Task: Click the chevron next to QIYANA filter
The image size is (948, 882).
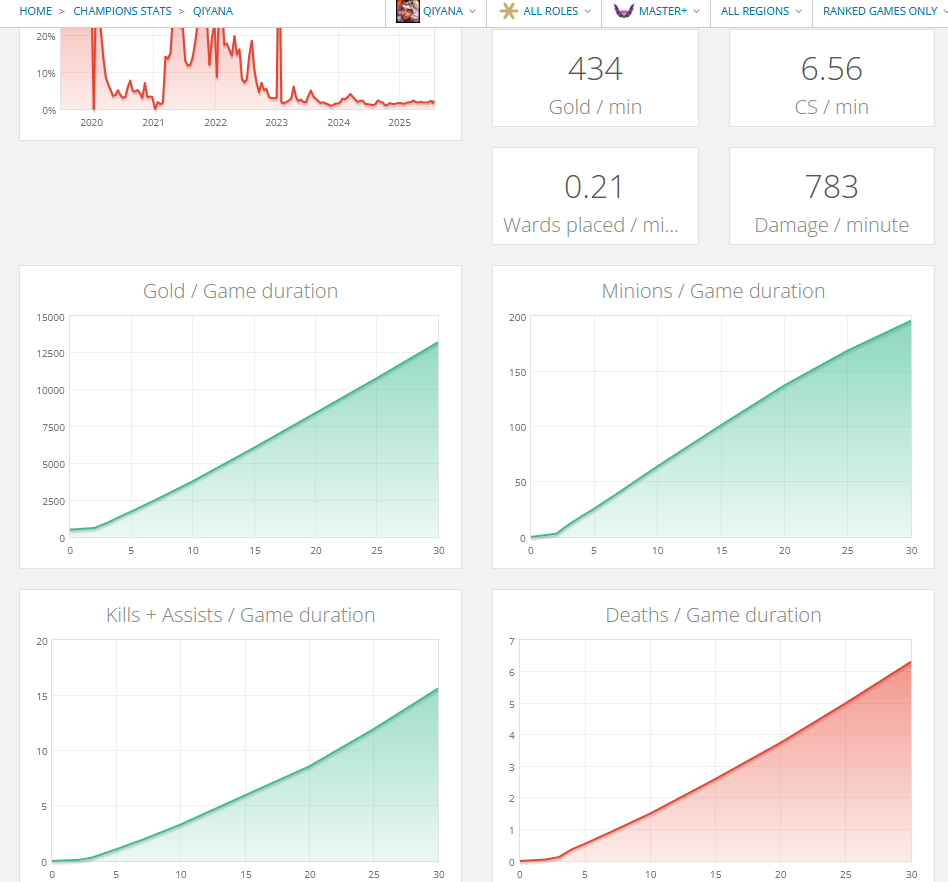Action: [x=472, y=11]
